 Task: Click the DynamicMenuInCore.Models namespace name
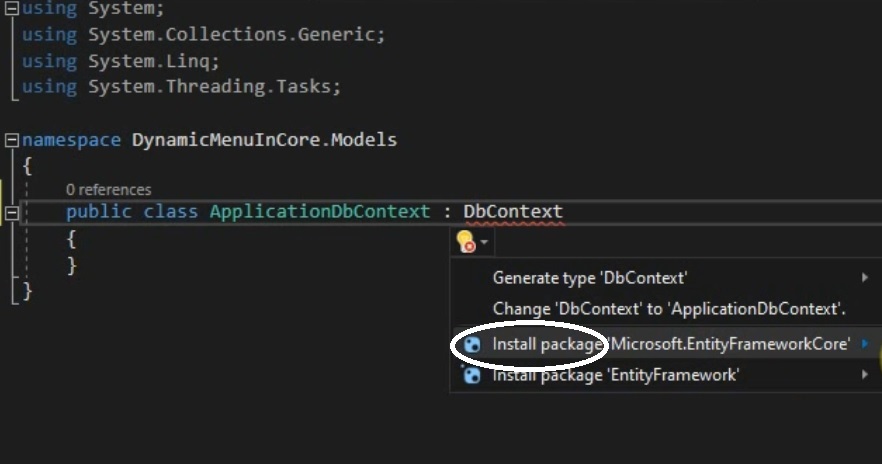[264, 140]
